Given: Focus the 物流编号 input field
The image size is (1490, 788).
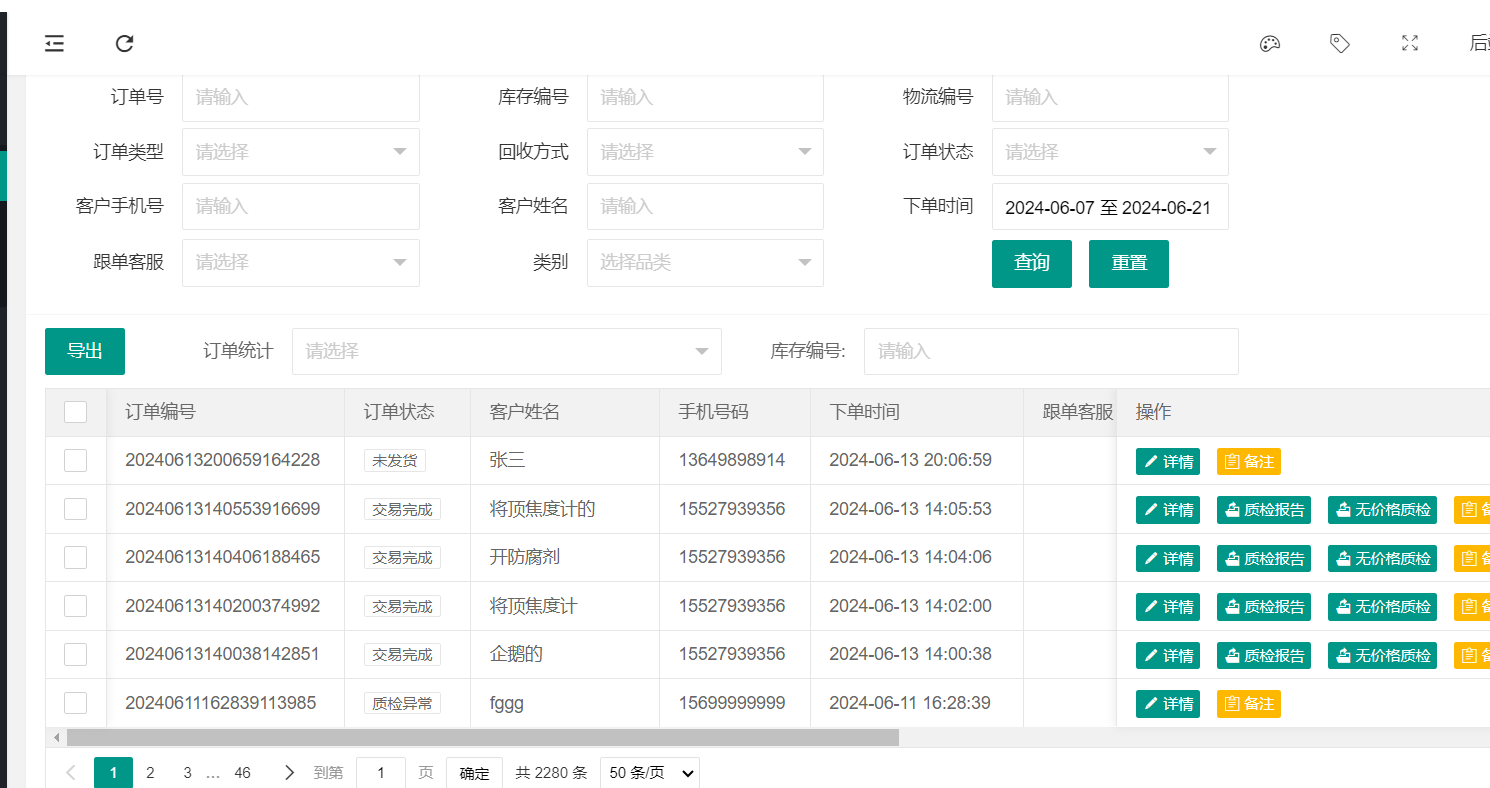Looking at the screenshot, I should pyautogui.click(x=1110, y=98).
